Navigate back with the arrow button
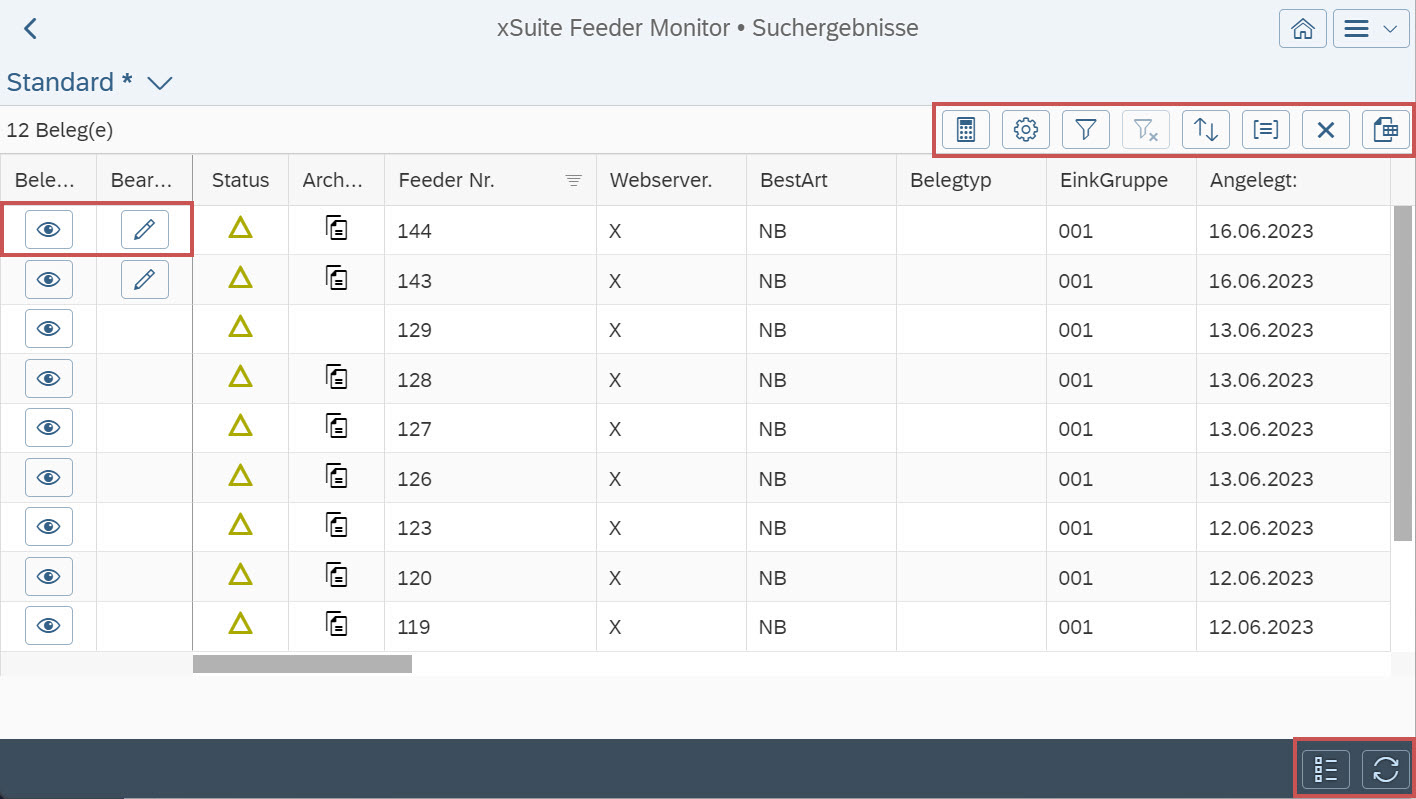Screen dimensions: 1416x799 pyautogui.click(x=29, y=28)
